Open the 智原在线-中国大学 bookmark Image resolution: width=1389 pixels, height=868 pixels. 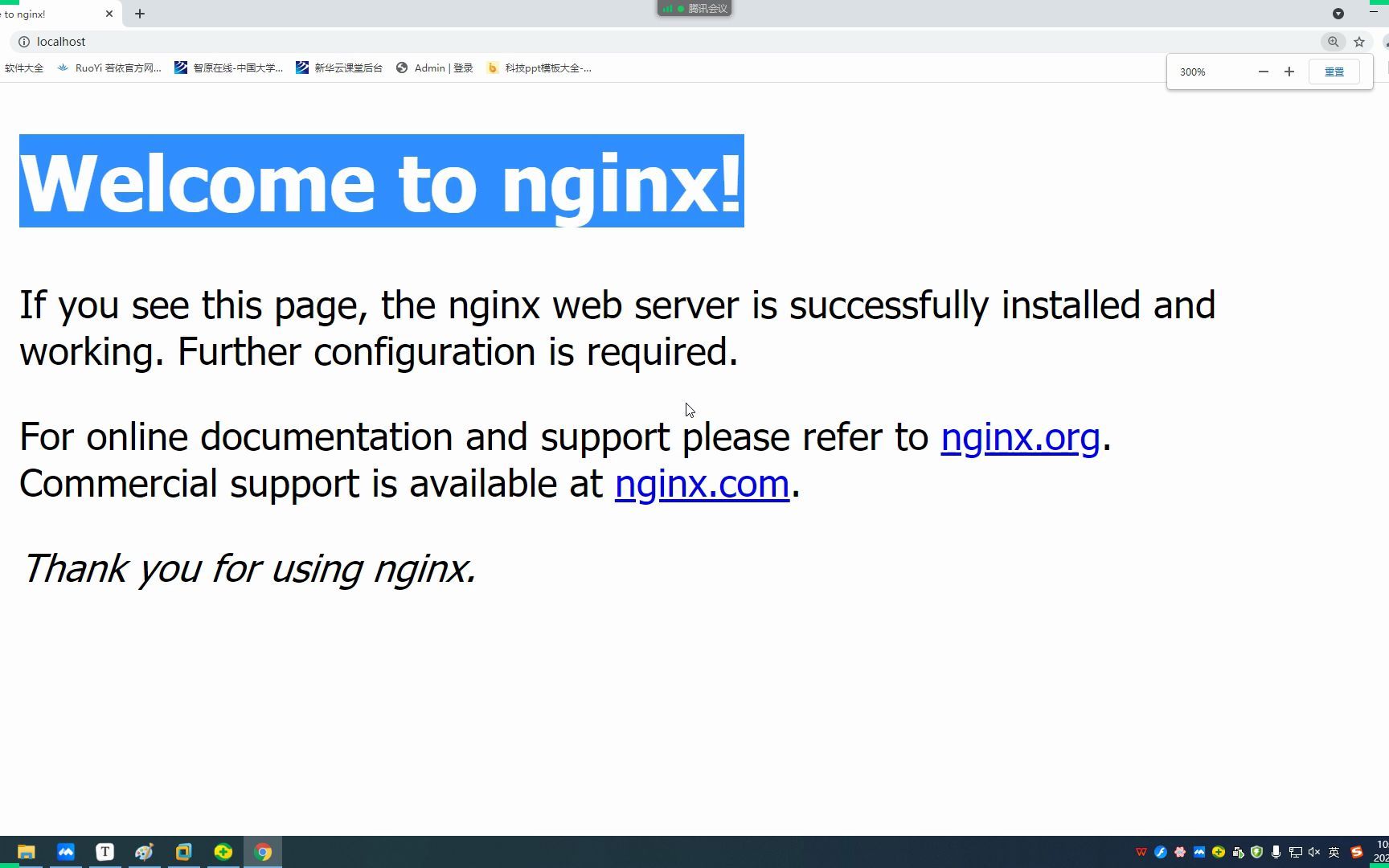(229, 68)
